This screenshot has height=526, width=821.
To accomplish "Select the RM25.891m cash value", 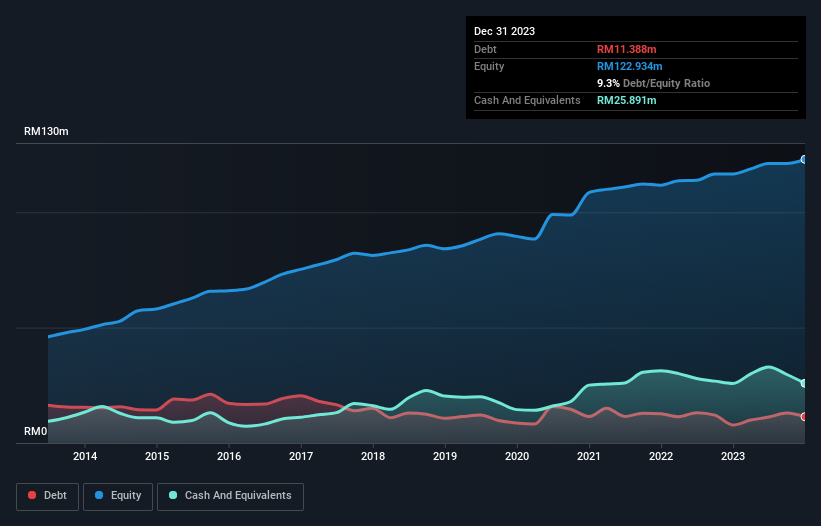I will tap(626, 100).
